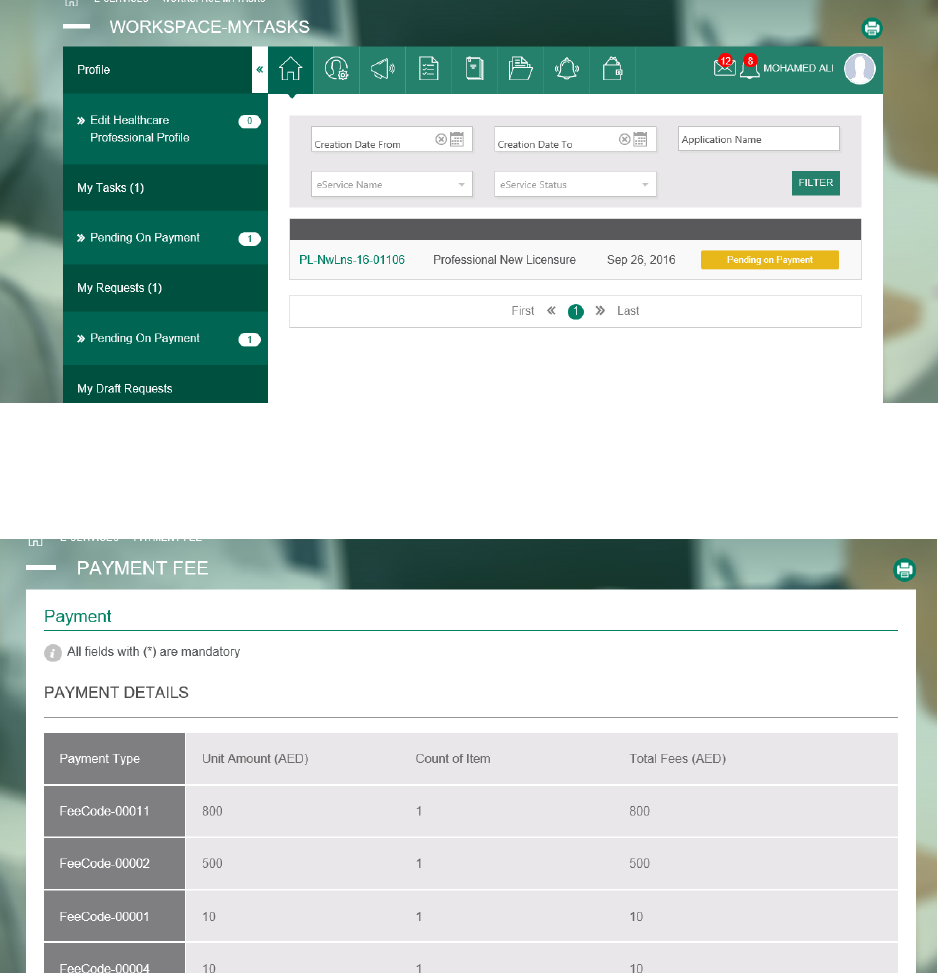Collapse the sidebar with double-chevron

tap(260, 70)
